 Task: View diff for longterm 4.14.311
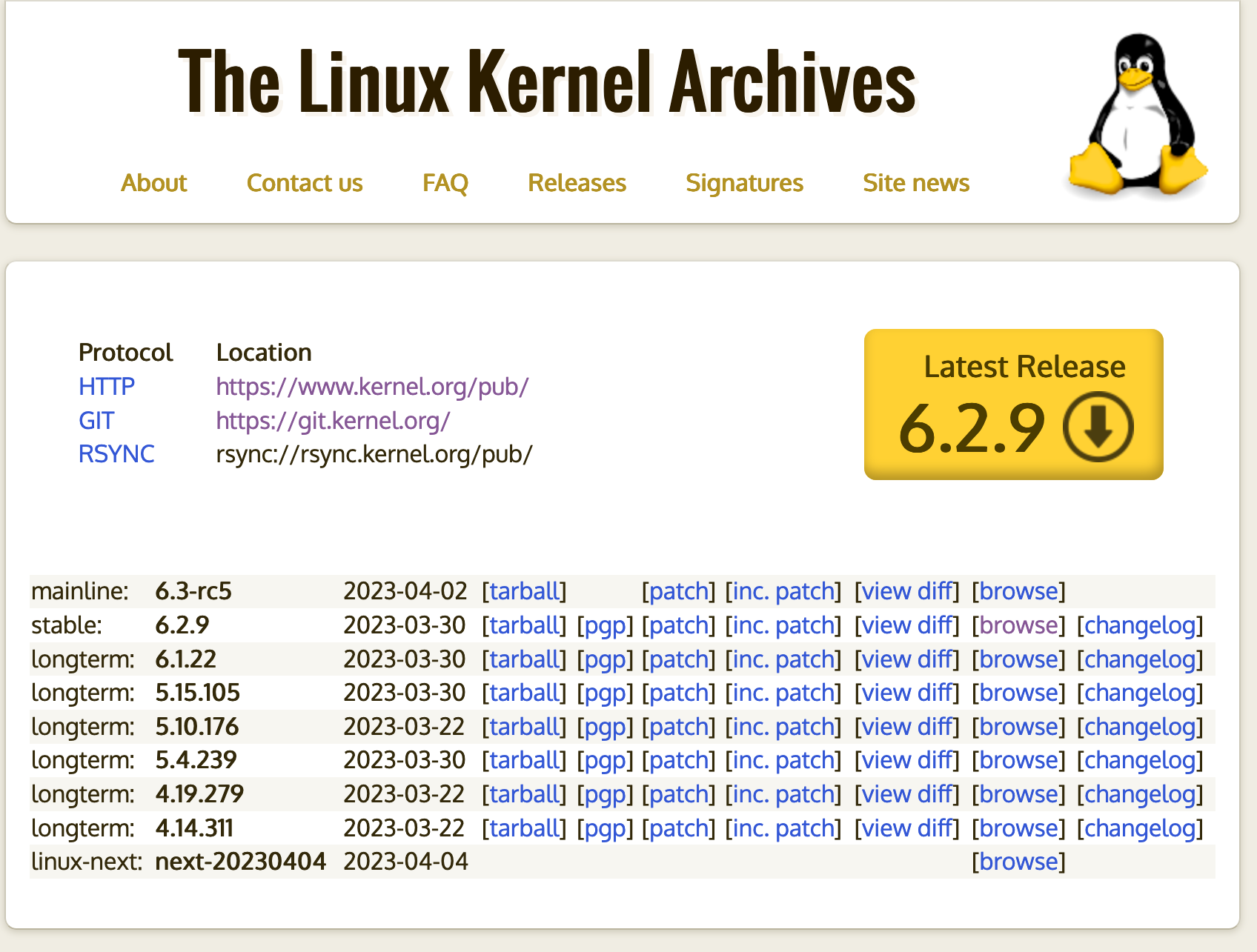(907, 828)
